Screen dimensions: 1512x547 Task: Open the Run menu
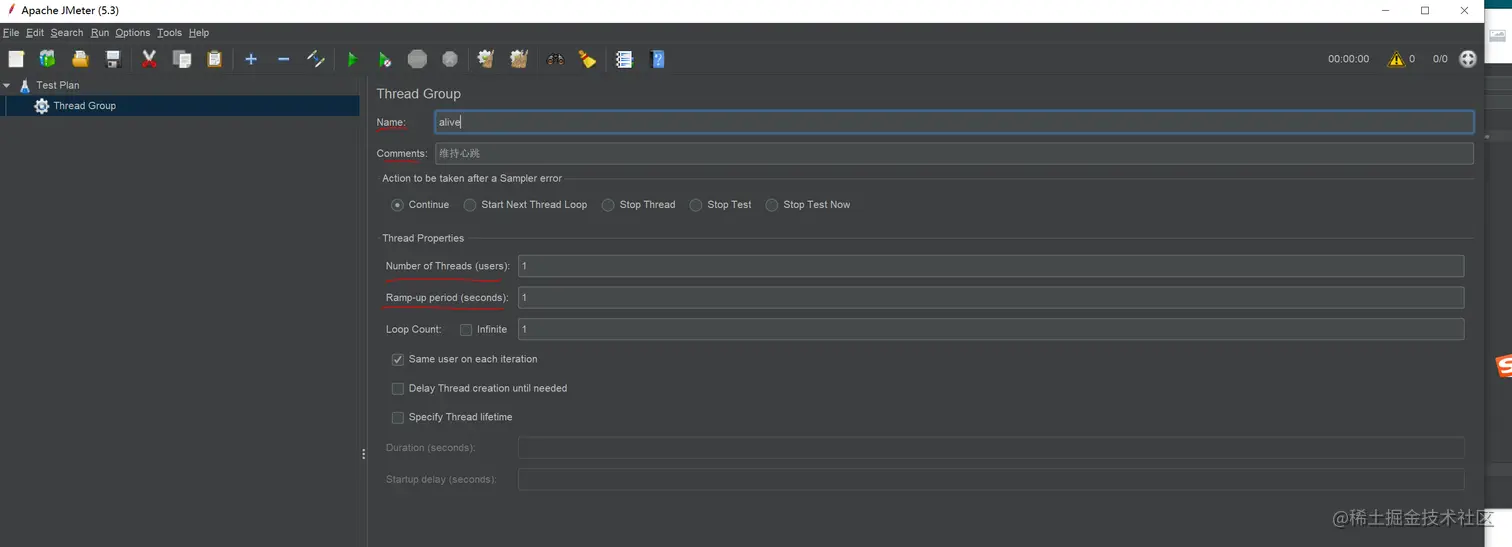[100, 33]
